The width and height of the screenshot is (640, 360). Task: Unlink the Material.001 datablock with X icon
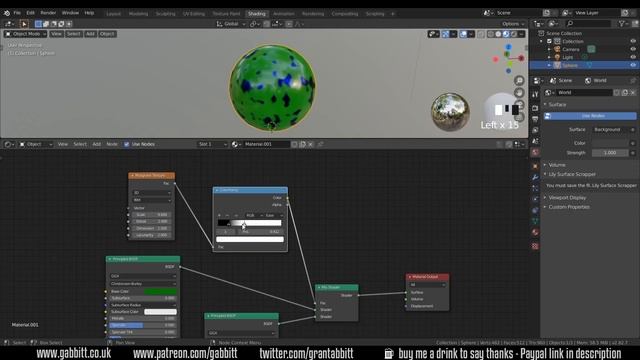point(311,144)
